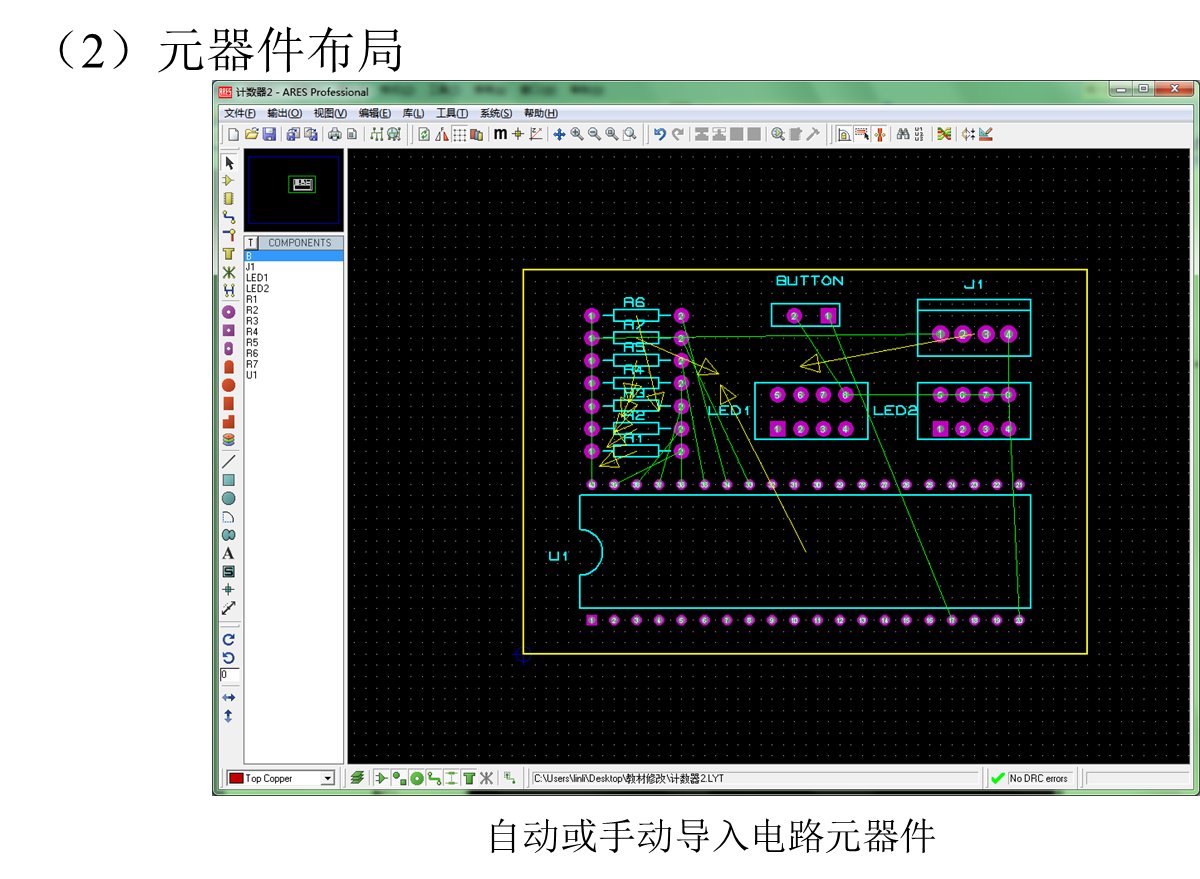The height and width of the screenshot is (879, 1200).
Task: Select the arrow Selection mode tool
Action: click(x=229, y=162)
